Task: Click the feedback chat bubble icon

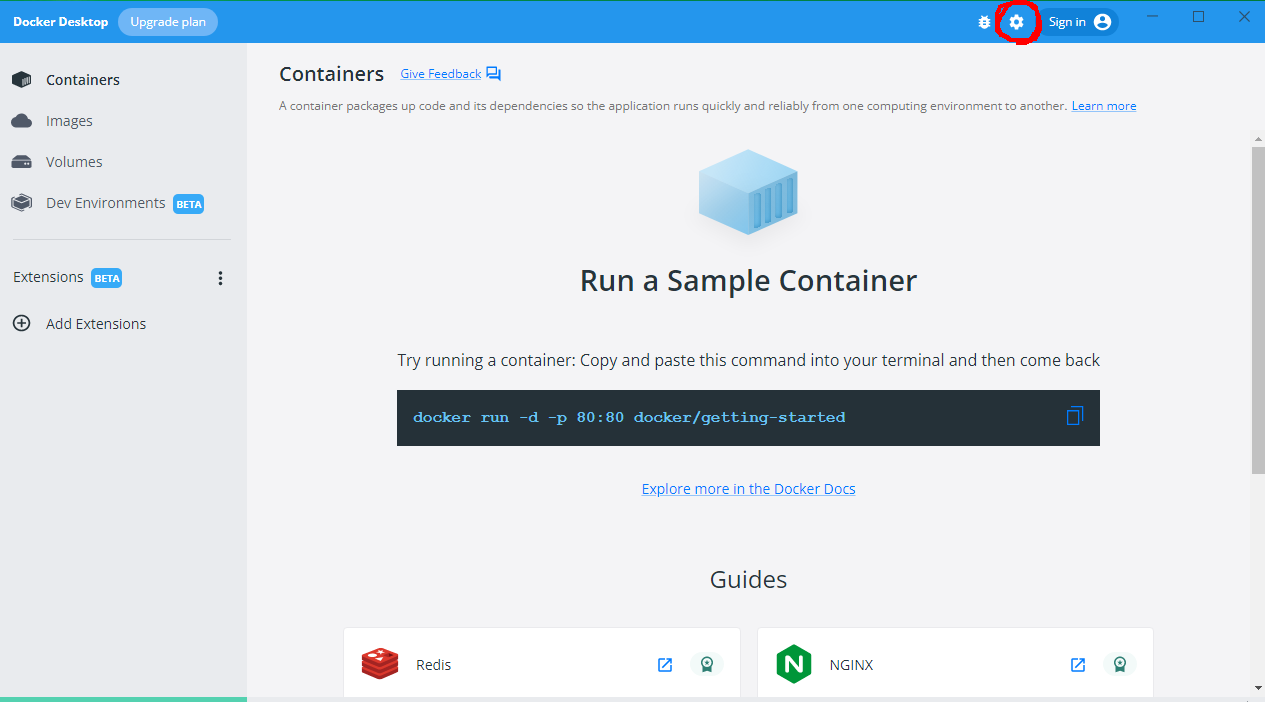Action: click(x=493, y=74)
